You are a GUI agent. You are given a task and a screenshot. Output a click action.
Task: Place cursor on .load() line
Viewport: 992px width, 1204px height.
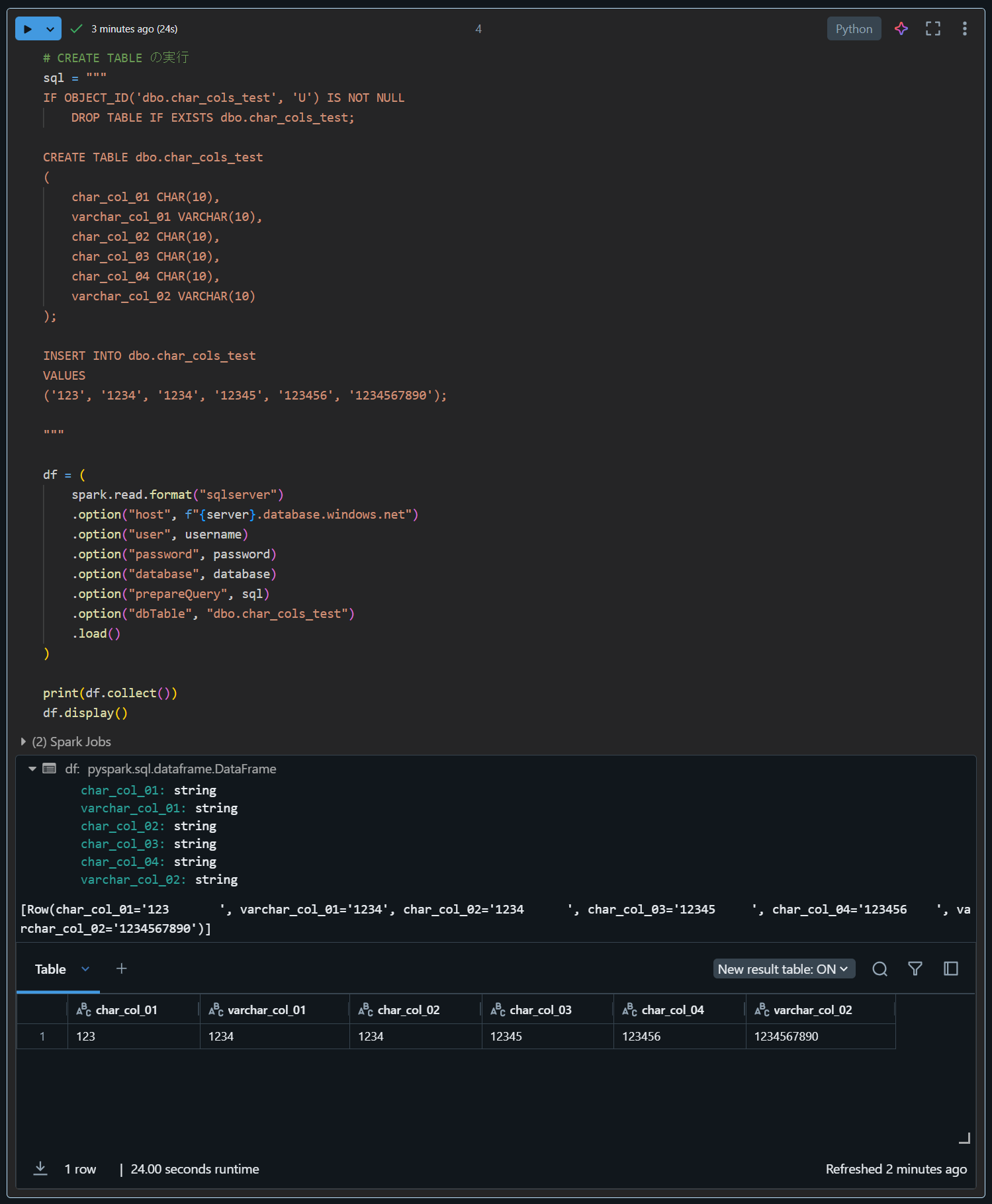pyautogui.click(x=96, y=634)
